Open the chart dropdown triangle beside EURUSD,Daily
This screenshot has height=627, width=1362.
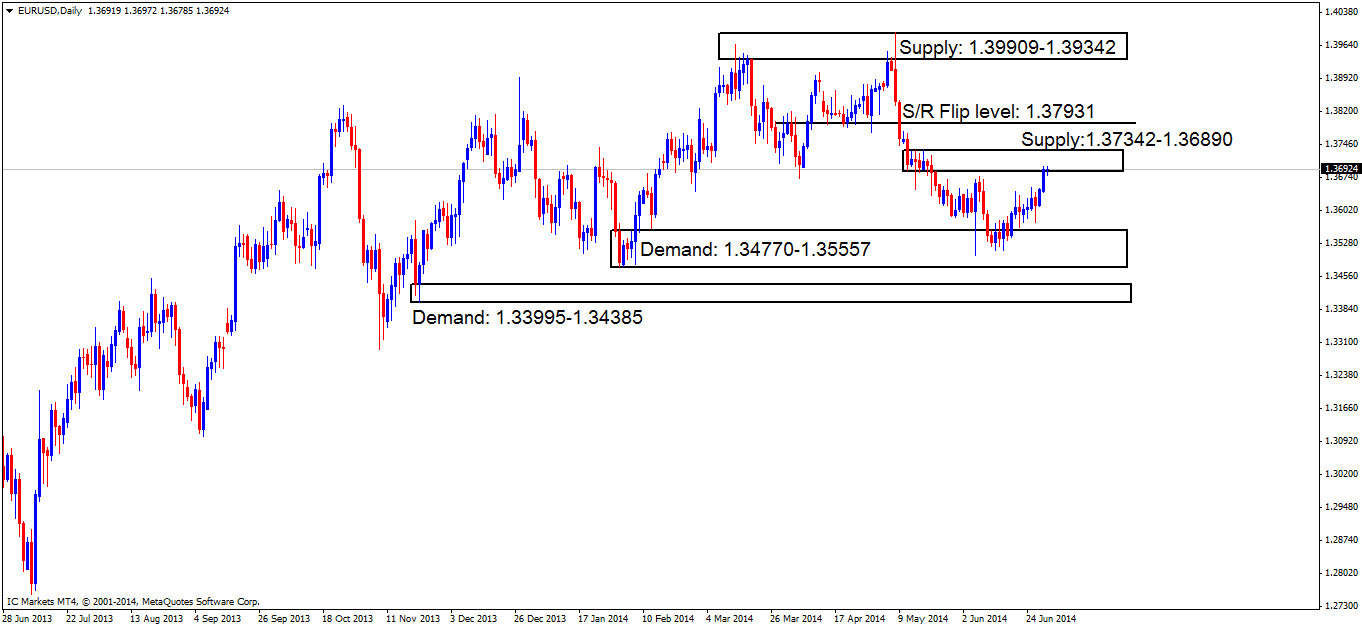pyautogui.click(x=9, y=9)
